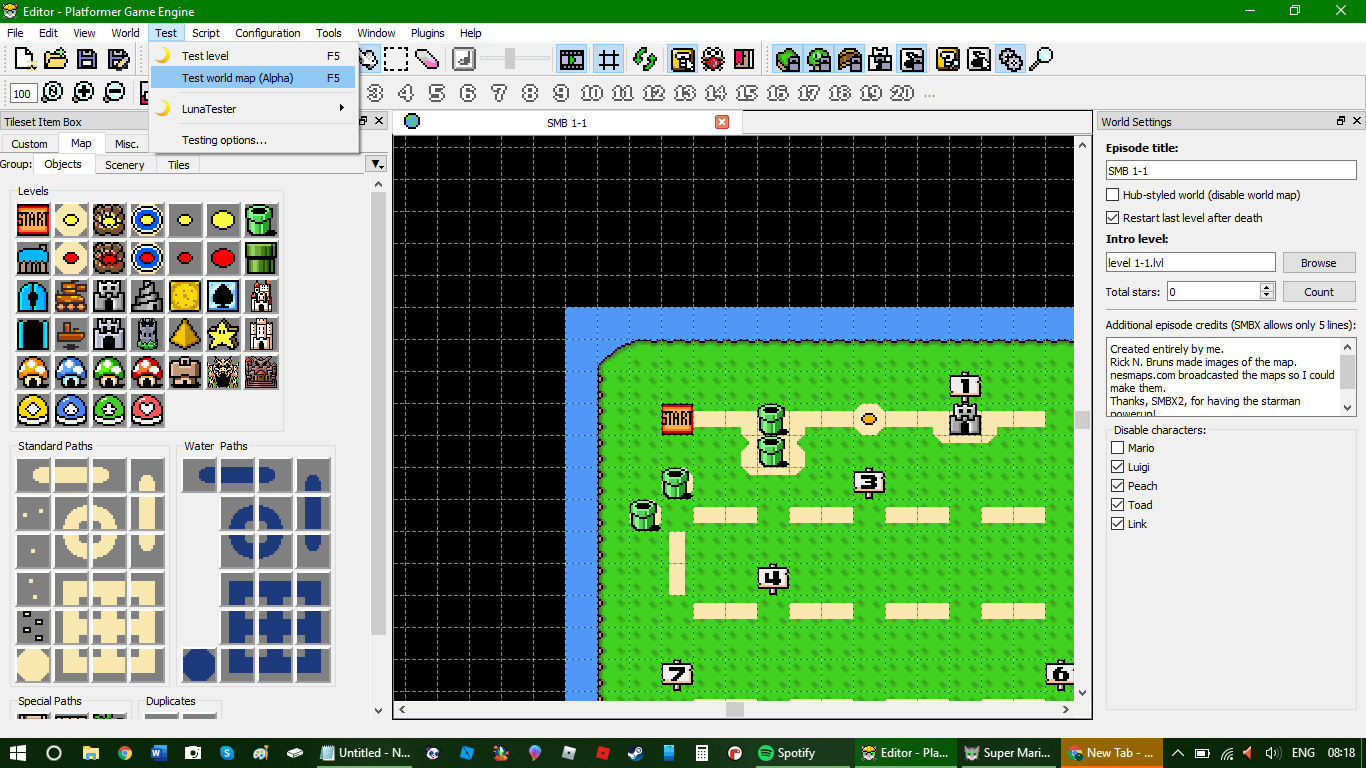Select the green warp pipe level tile
Image resolution: width=1366 pixels, height=768 pixels.
tap(261, 220)
